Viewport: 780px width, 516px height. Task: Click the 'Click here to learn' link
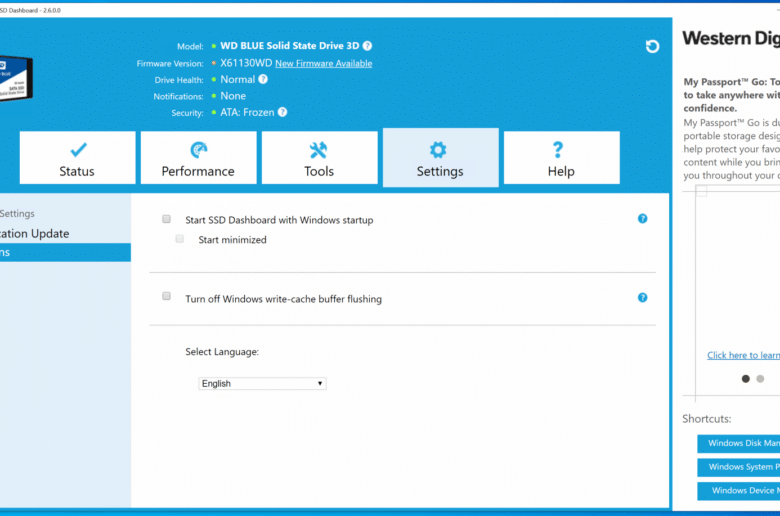(743, 355)
